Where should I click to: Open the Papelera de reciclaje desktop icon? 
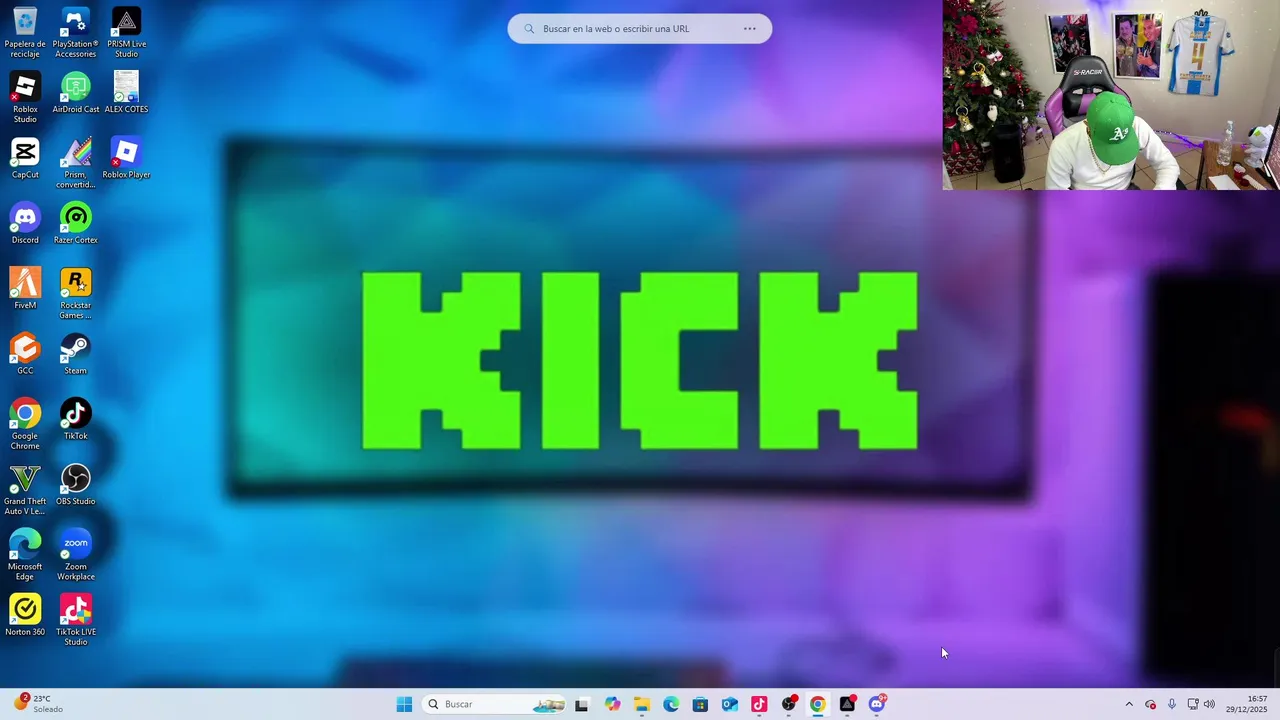coord(25,33)
